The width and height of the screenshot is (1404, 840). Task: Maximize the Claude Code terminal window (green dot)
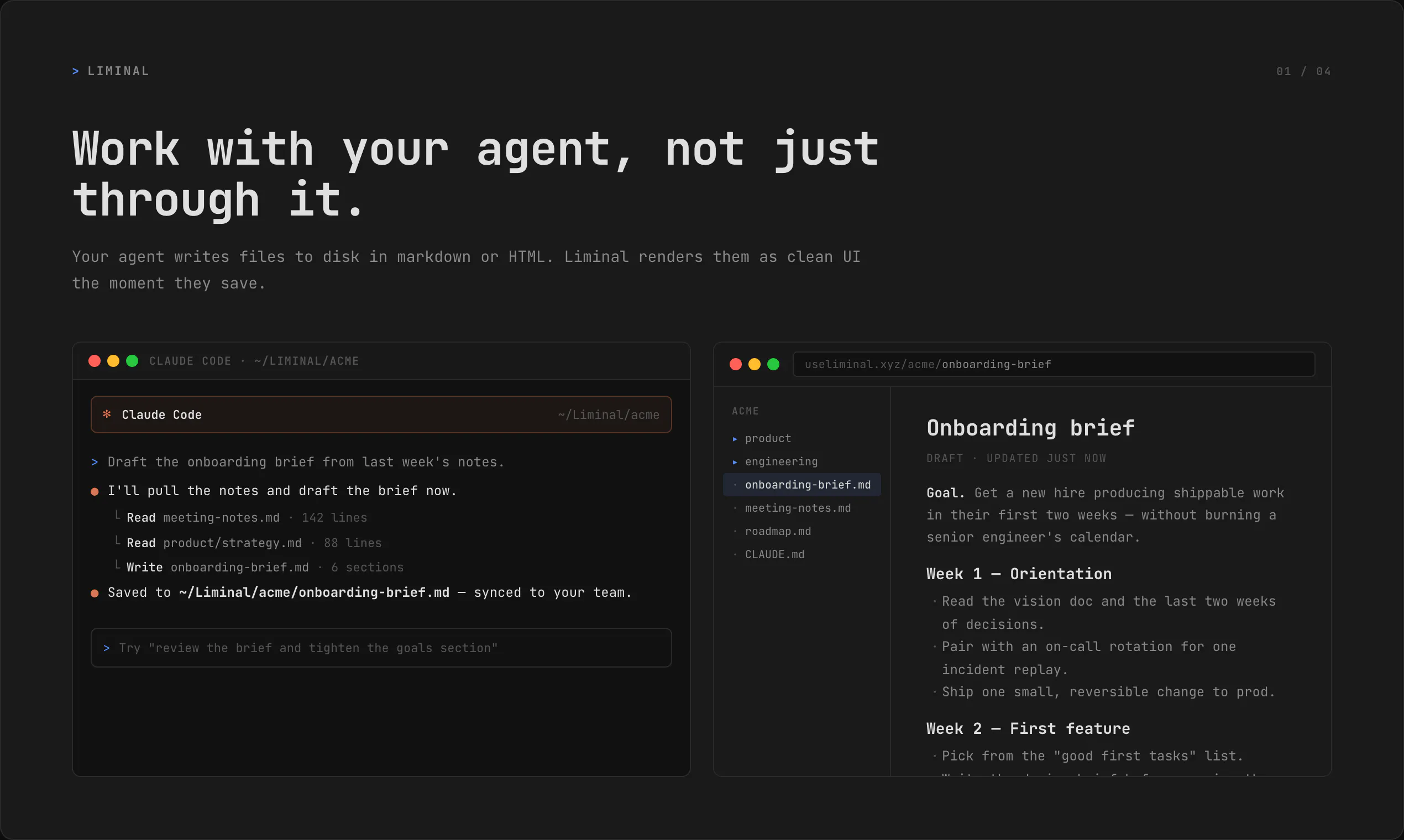click(132, 361)
